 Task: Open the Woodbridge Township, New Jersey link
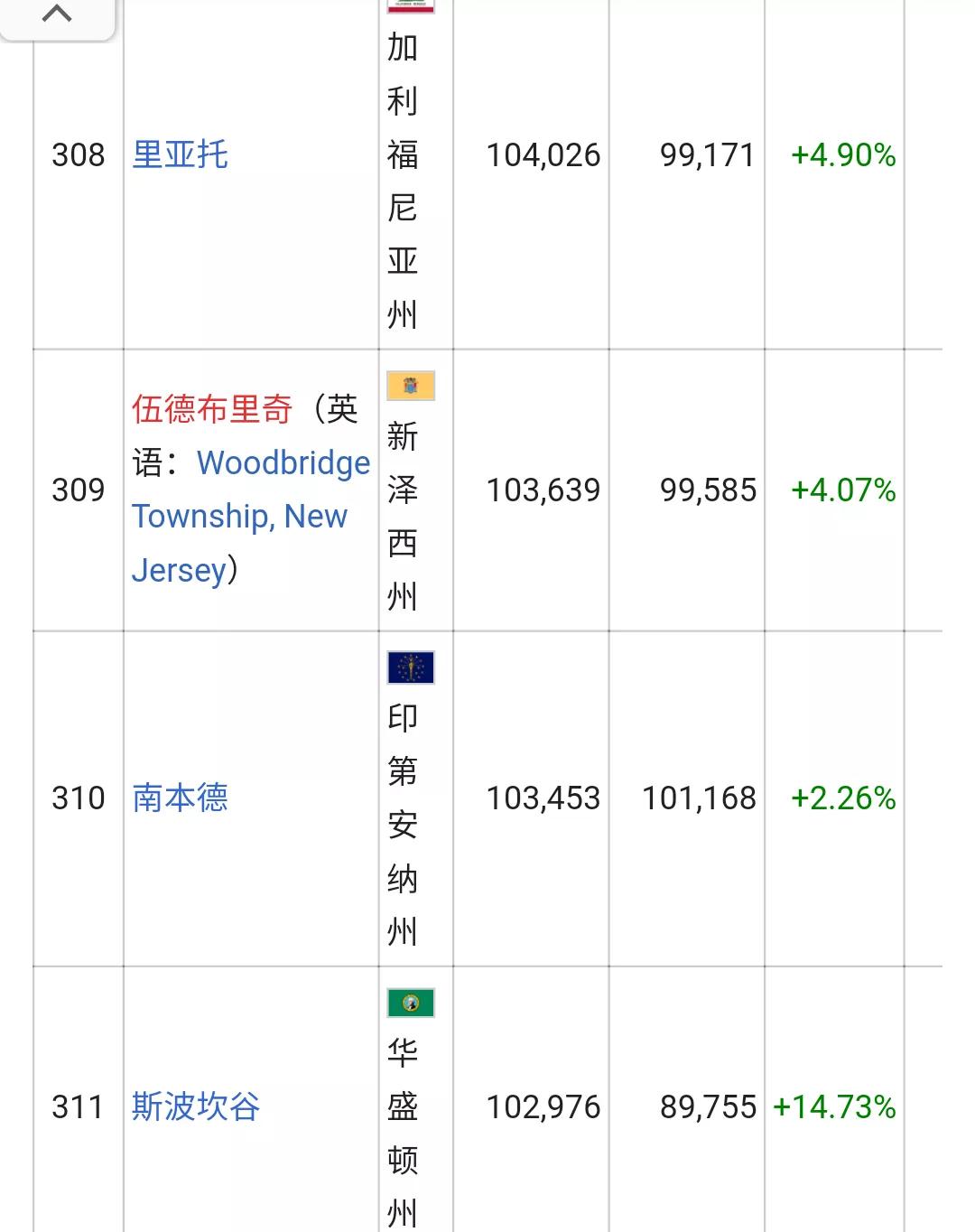(x=251, y=517)
